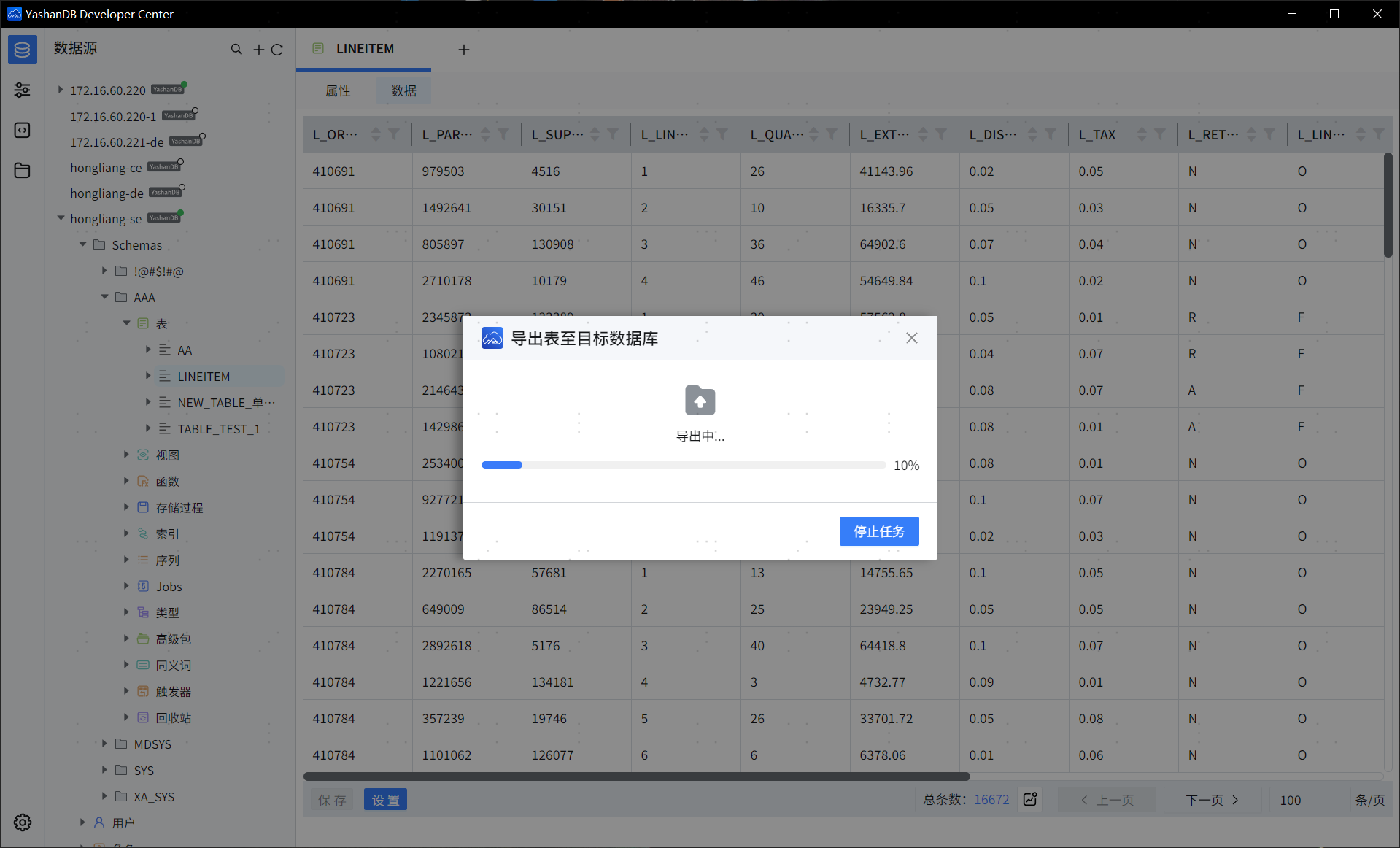
Task: Sort the L_TAX column
Action: click(x=1142, y=134)
